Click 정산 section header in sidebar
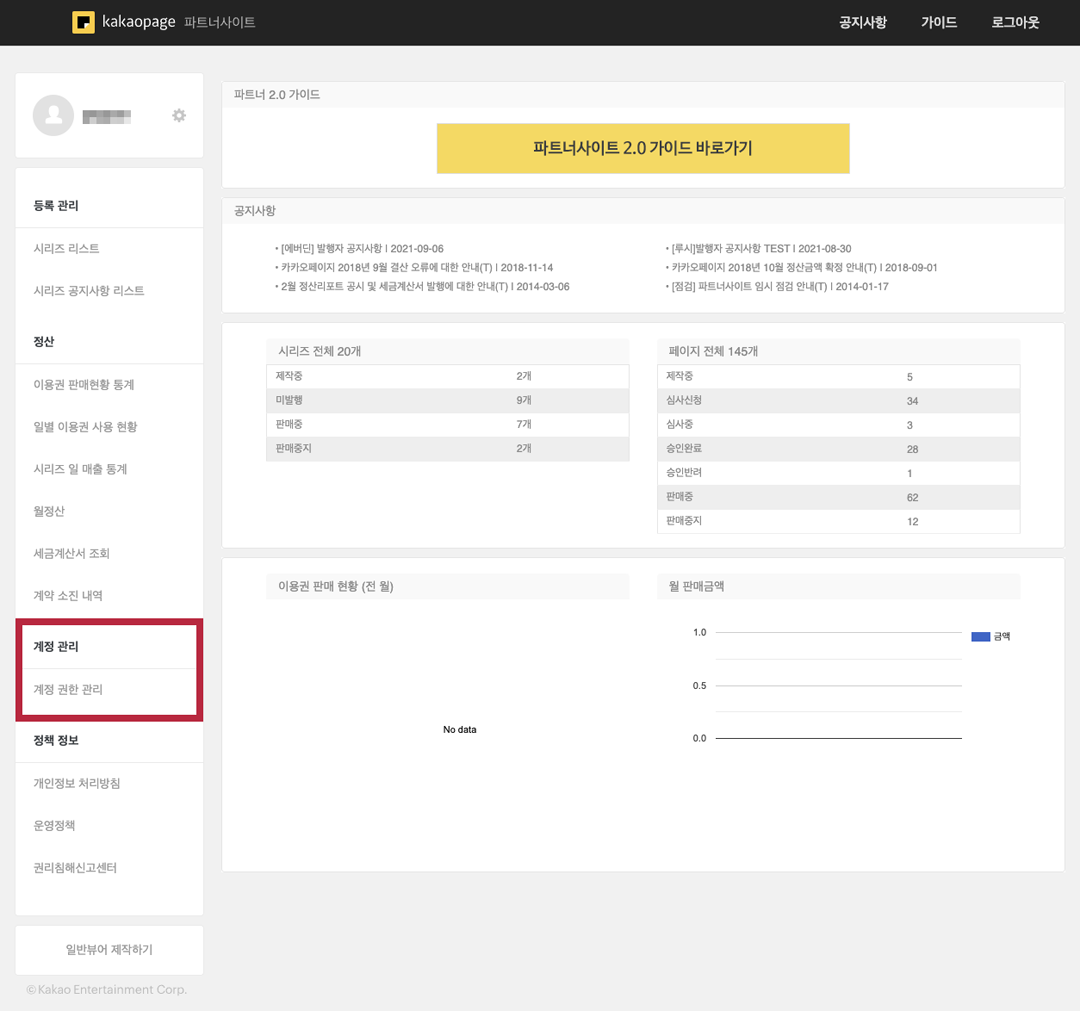 [x=44, y=341]
